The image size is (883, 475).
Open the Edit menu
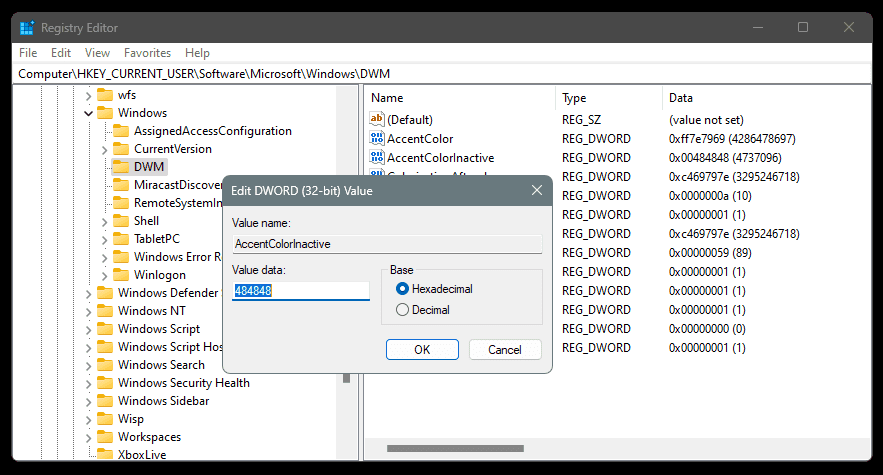tap(61, 53)
